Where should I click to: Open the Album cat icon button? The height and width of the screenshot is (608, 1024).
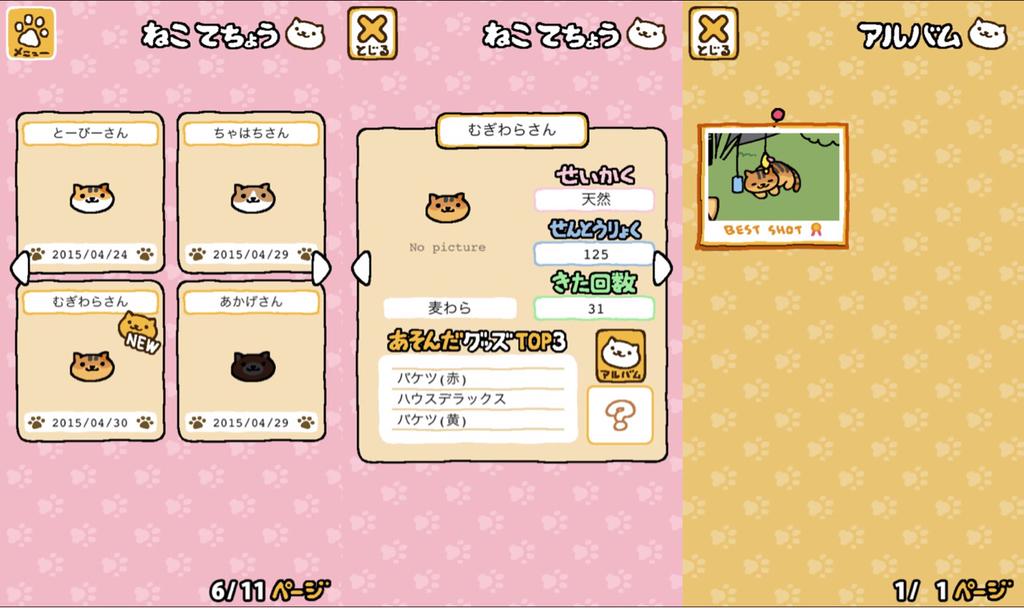point(620,356)
